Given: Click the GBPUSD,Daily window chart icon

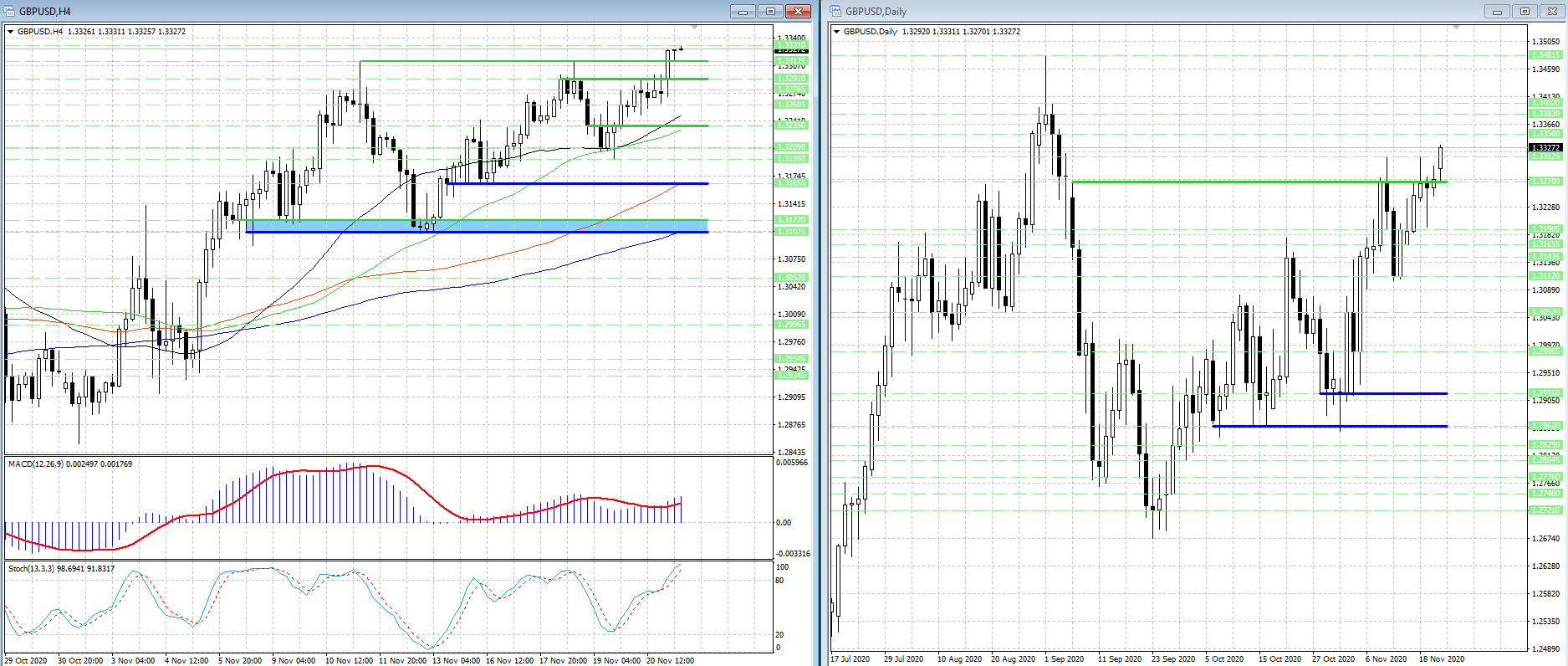Looking at the screenshot, I should tap(836, 12).
